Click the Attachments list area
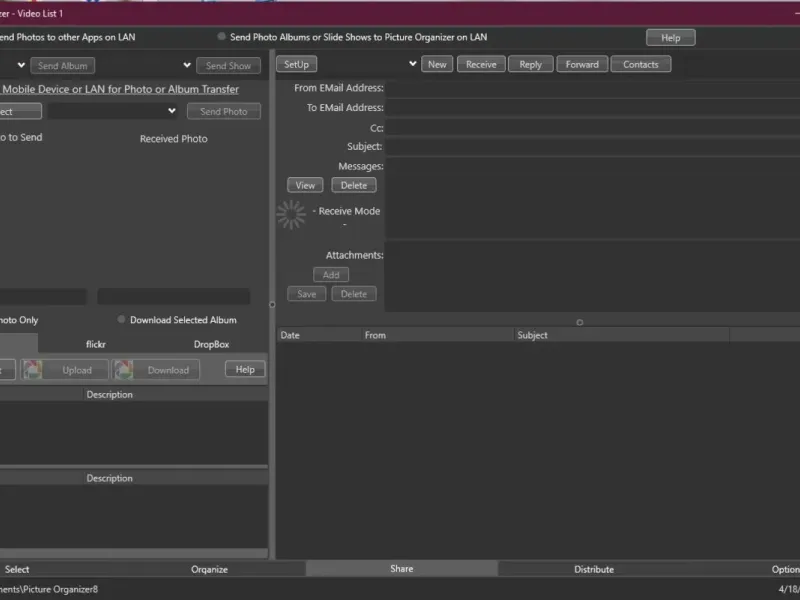 click(592, 276)
